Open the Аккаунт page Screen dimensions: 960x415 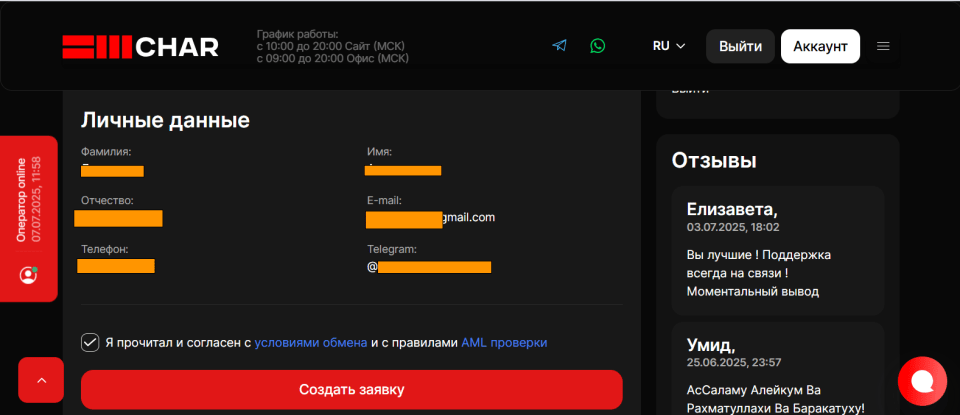tap(820, 47)
